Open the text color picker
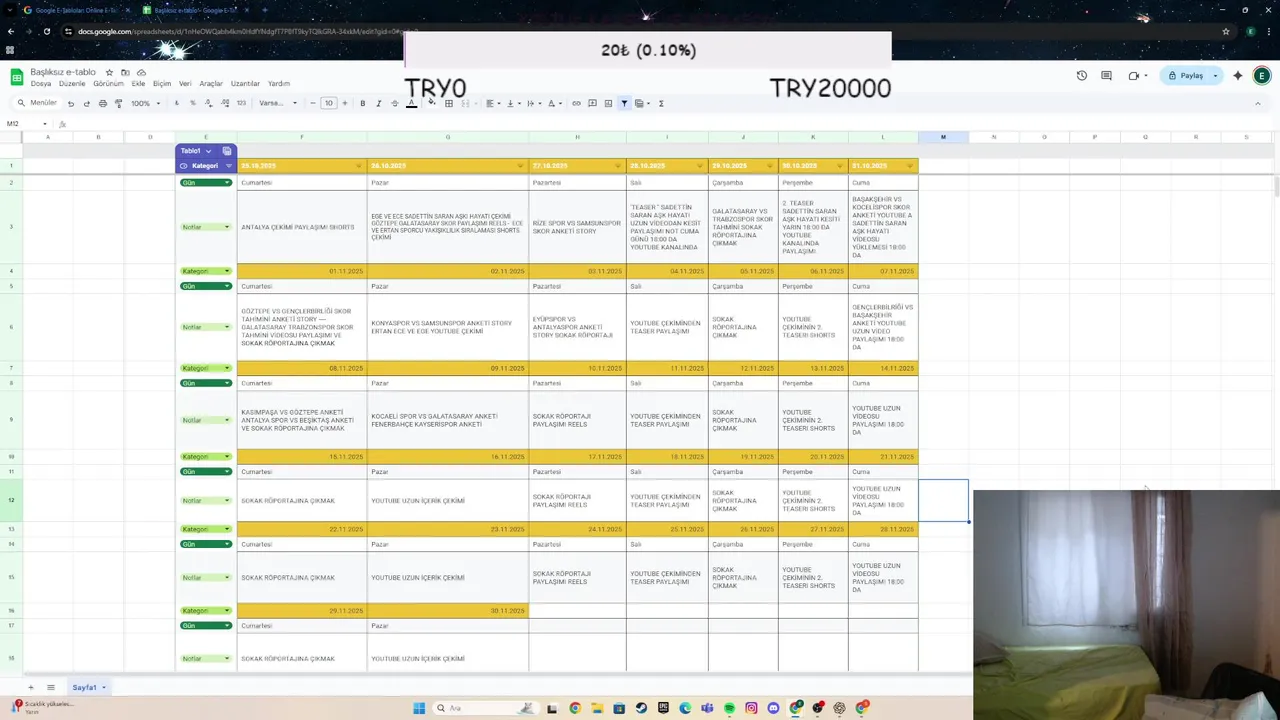The width and height of the screenshot is (1280, 720). [411, 103]
